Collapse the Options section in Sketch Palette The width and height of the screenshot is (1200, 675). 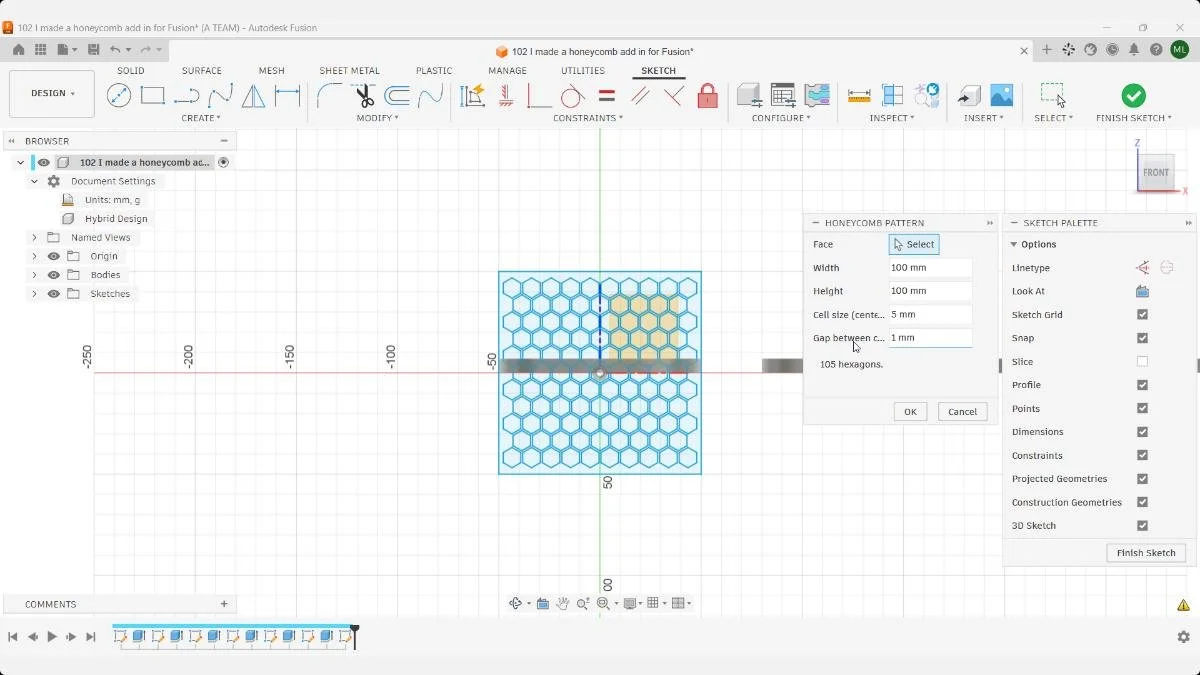1014,245
